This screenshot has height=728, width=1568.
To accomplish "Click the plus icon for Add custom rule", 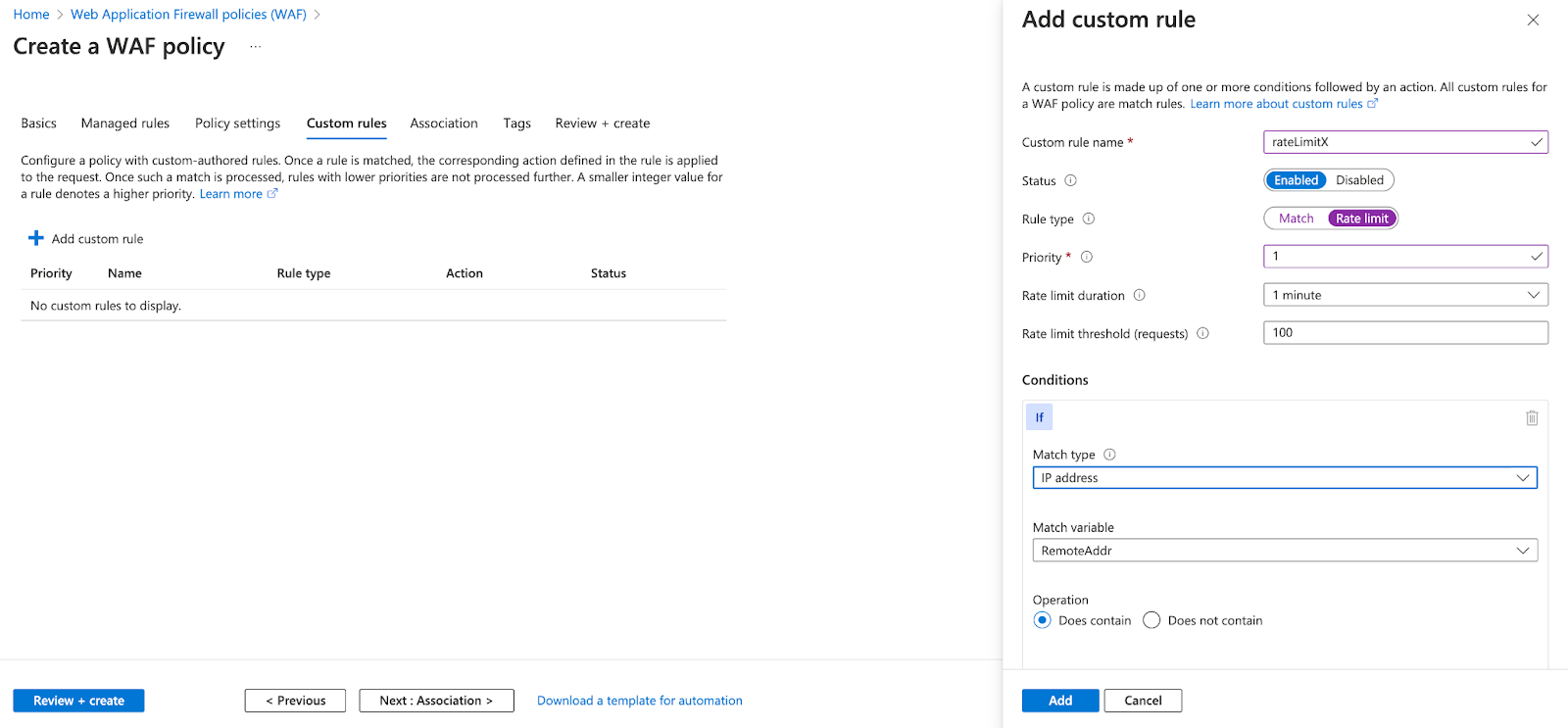I will [36, 238].
